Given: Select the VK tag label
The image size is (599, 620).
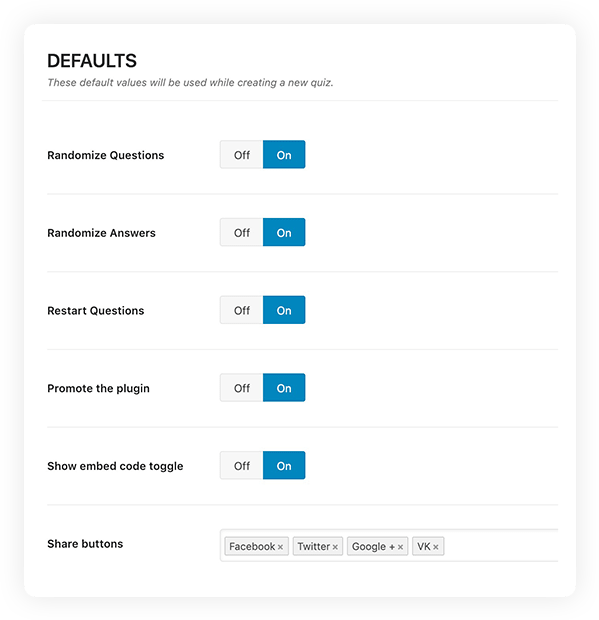Looking at the screenshot, I should point(423,546).
